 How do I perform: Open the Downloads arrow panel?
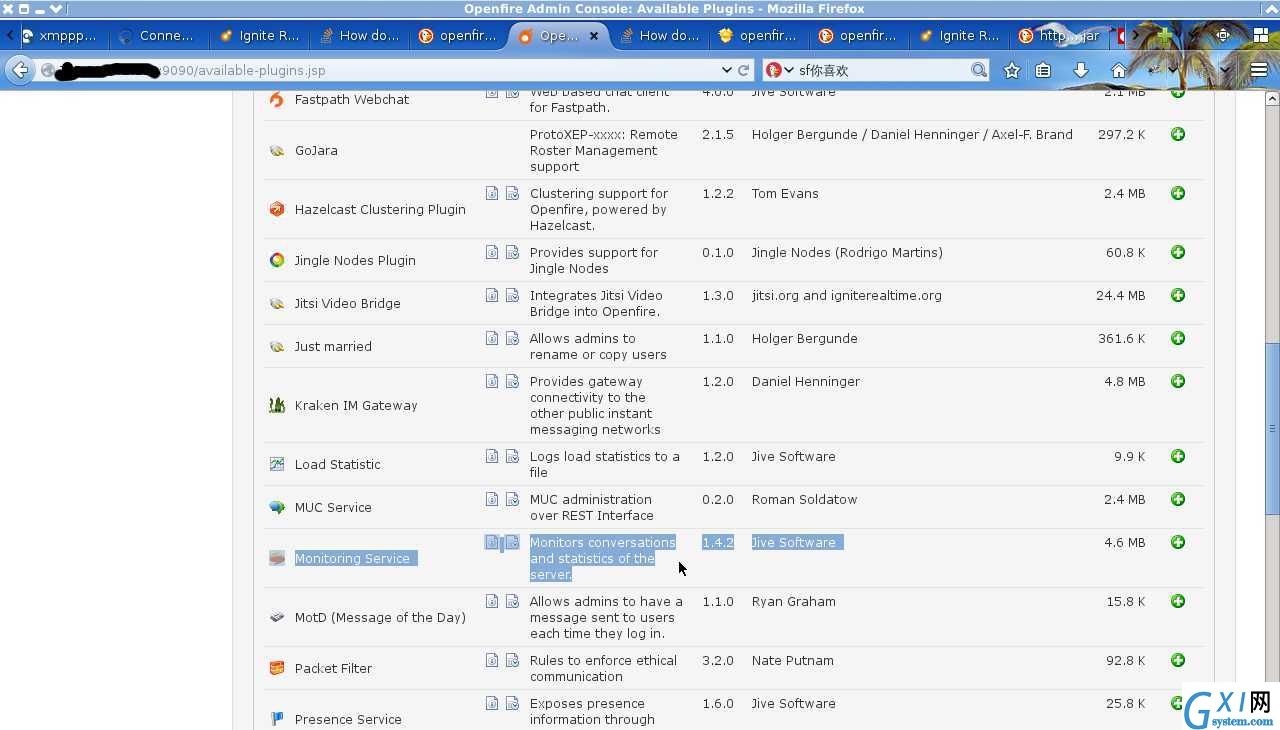1080,70
